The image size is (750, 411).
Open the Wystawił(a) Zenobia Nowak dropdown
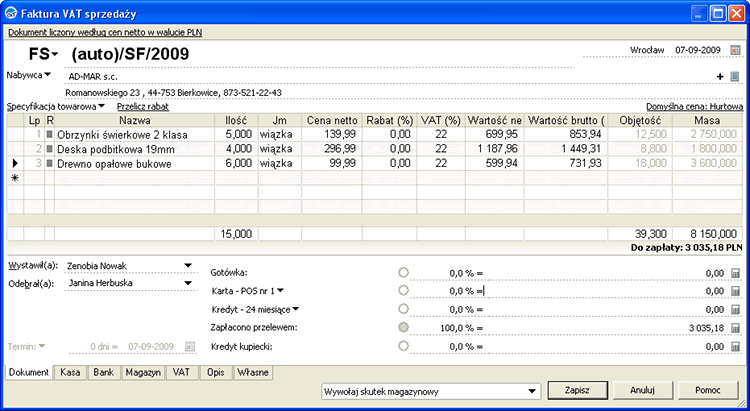pos(188,266)
